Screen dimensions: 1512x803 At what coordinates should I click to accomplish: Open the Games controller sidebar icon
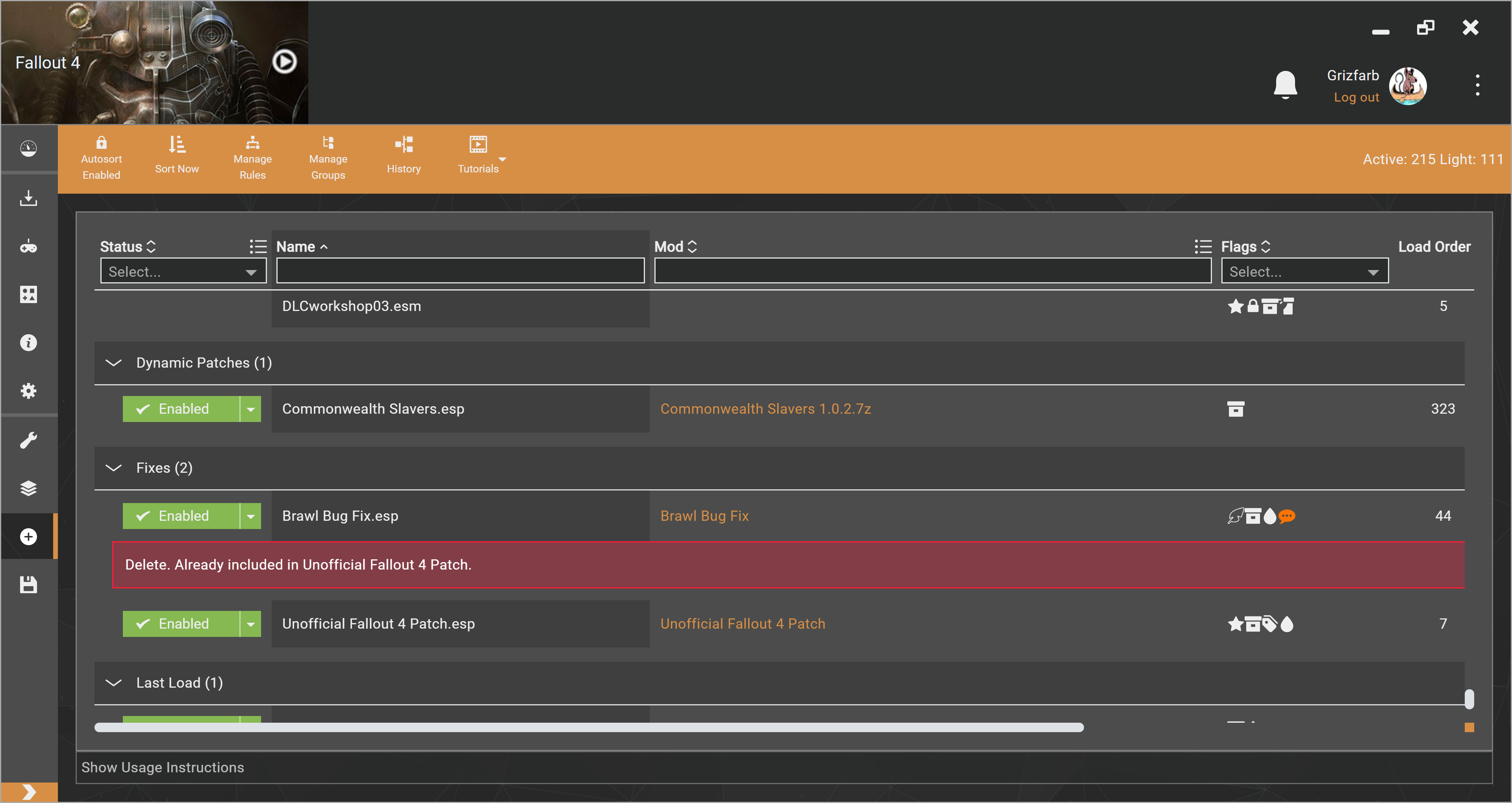(28, 246)
